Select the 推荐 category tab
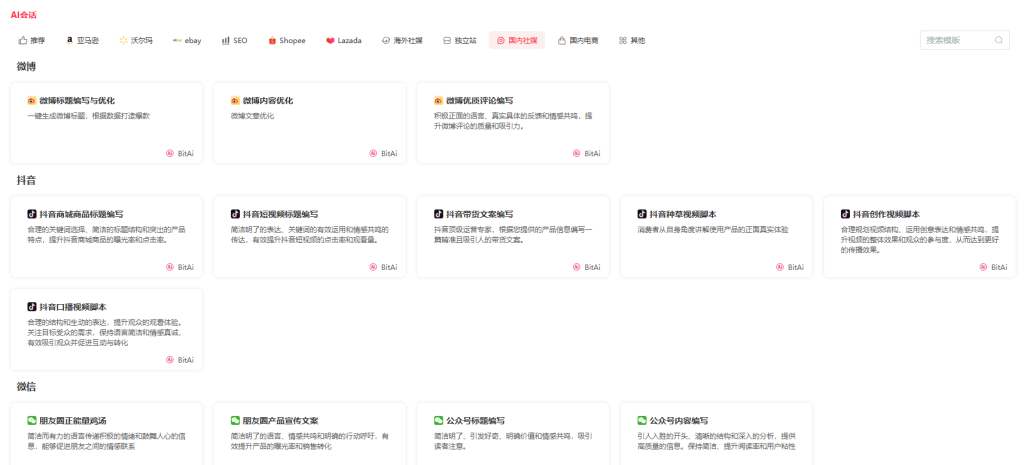1024x465 pixels. (31, 41)
